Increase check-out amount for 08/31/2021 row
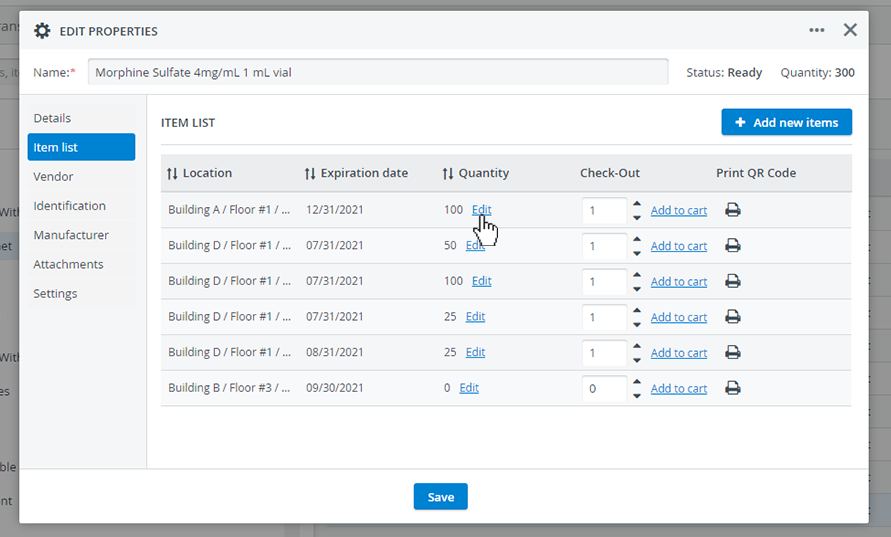This screenshot has width=891, height=537. [x=637, y=347]
